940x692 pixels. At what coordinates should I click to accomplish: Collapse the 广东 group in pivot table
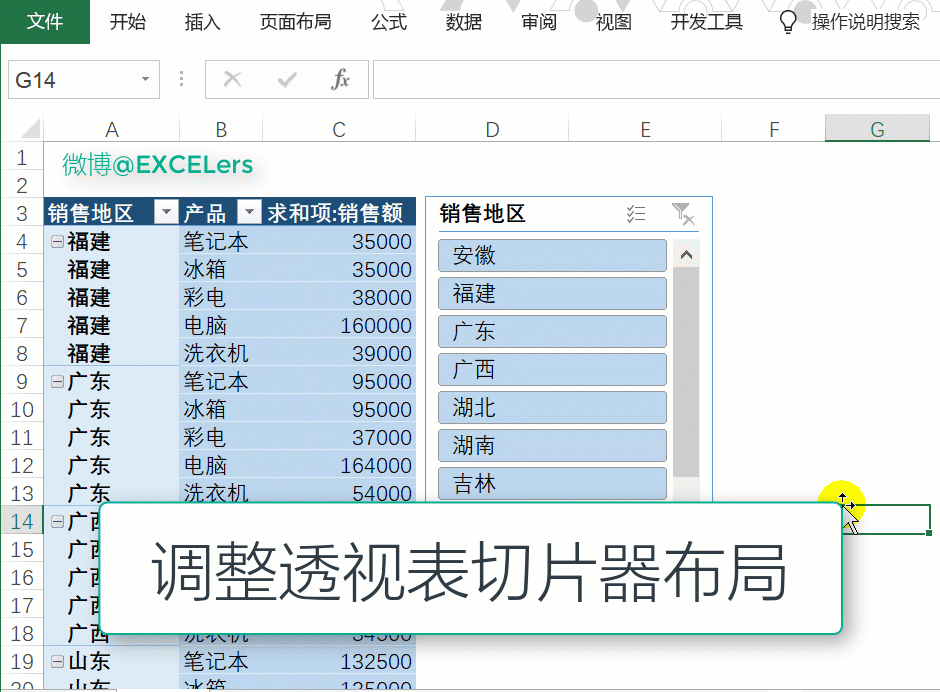(x=57, y=381)
